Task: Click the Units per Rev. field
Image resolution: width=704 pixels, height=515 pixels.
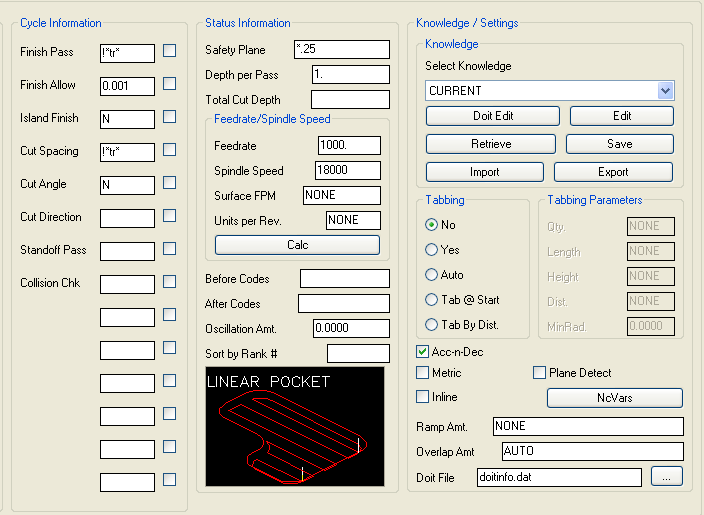Action: coord(353,220)
